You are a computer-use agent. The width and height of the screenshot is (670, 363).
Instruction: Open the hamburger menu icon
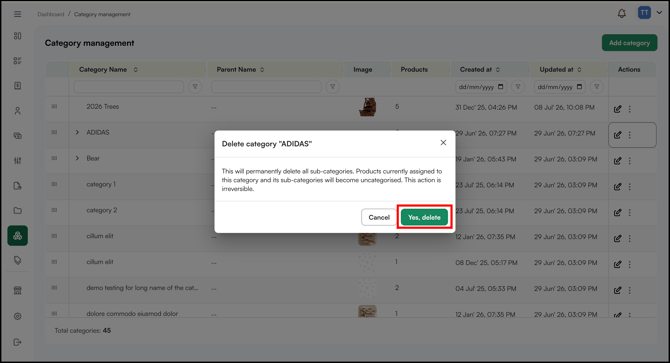coord(18,14)
